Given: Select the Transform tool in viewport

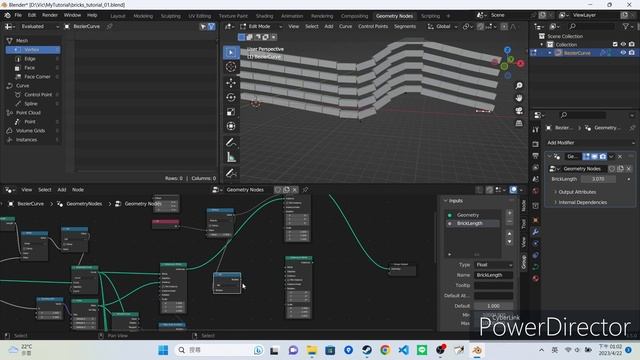Looking at the screenshot, I should click(231, 126).
